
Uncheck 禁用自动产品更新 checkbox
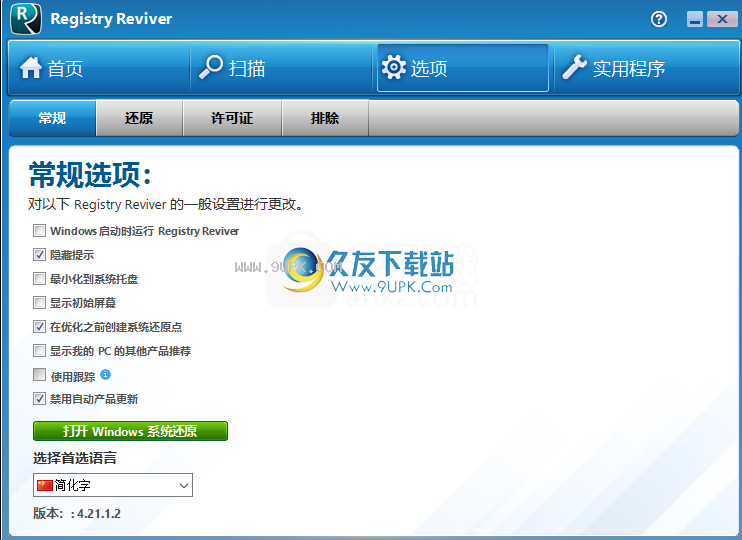click(39, 399)
